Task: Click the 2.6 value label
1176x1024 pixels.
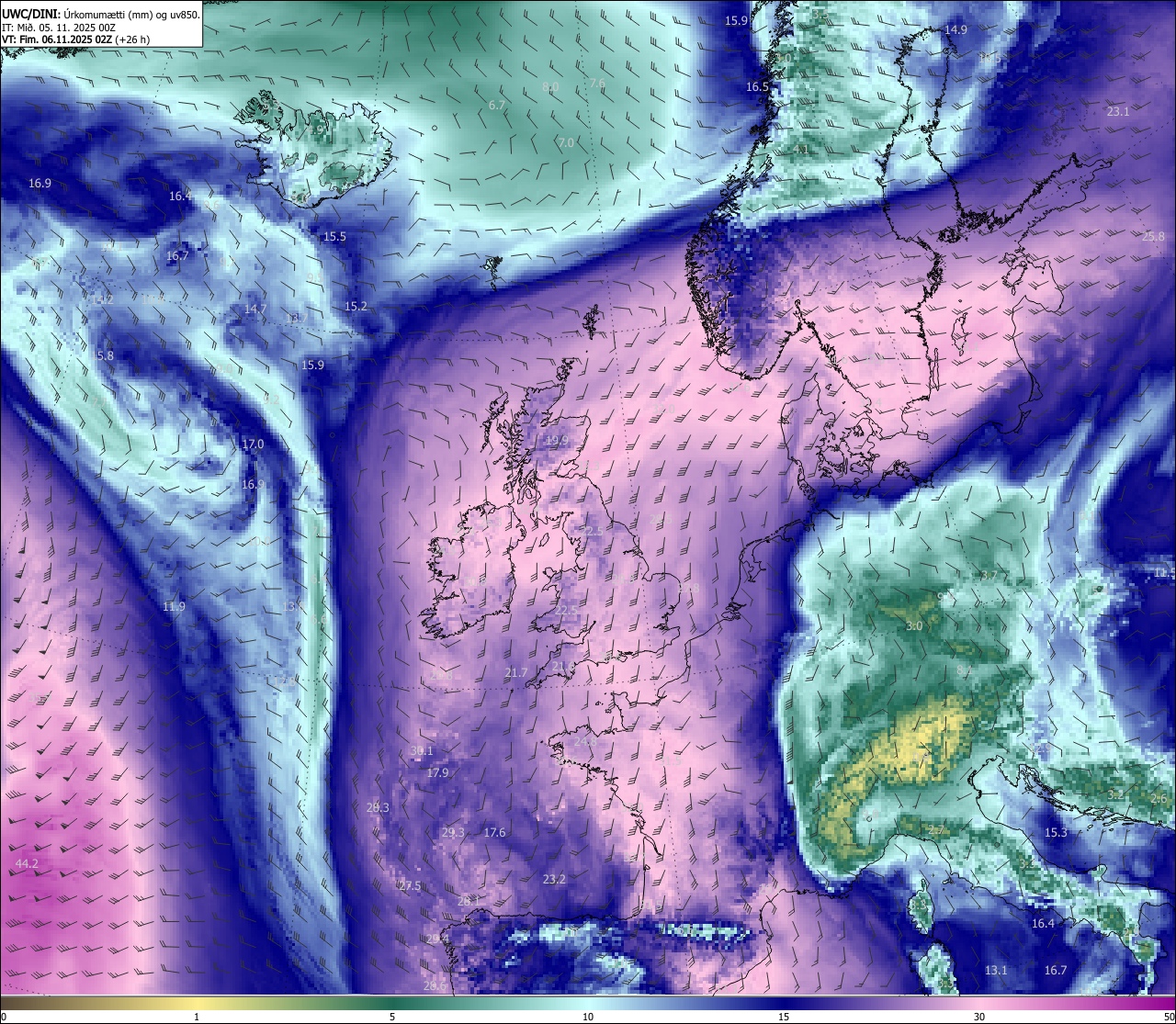Action: 1159,798
